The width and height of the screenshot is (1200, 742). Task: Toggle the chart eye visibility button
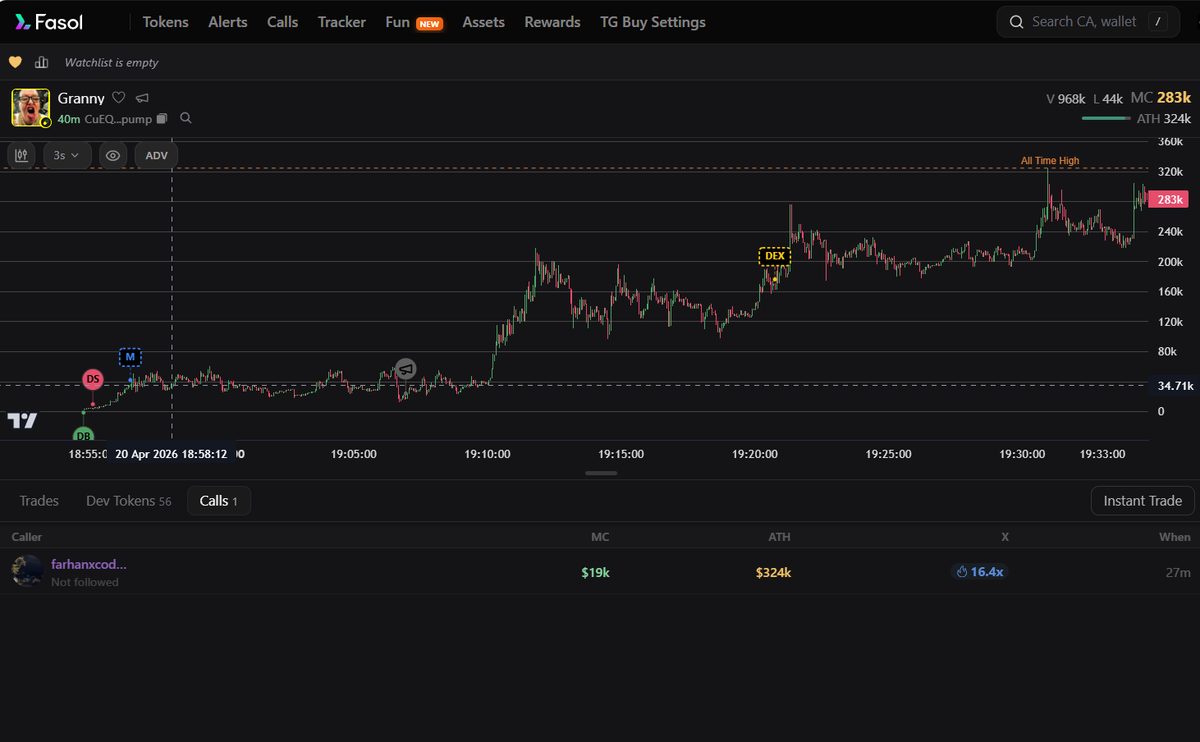click(113, 155)
